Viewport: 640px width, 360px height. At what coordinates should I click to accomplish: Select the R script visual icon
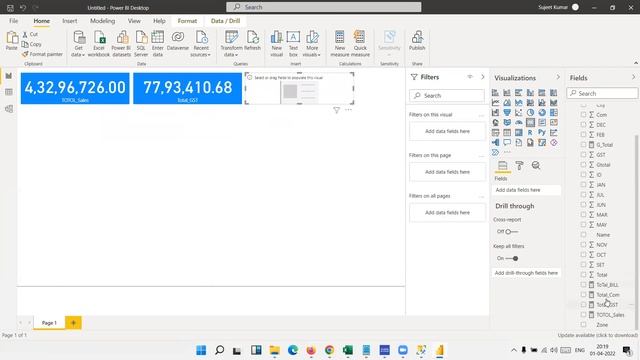[x=530, y=132]
